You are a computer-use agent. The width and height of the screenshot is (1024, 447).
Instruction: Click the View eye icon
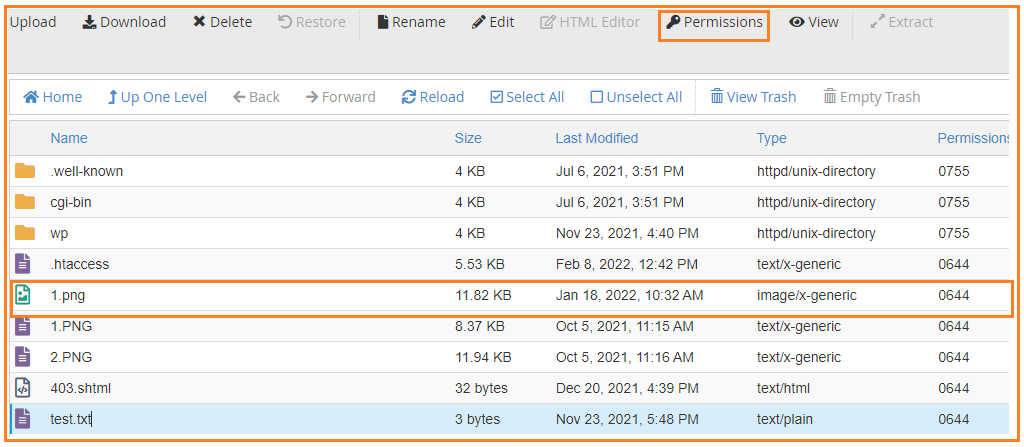tap(796, 22)
